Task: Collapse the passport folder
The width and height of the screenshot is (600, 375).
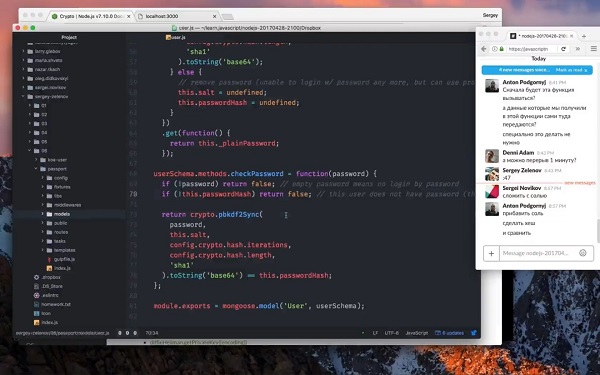Action: pyautogui.click(x=36, y=169)
